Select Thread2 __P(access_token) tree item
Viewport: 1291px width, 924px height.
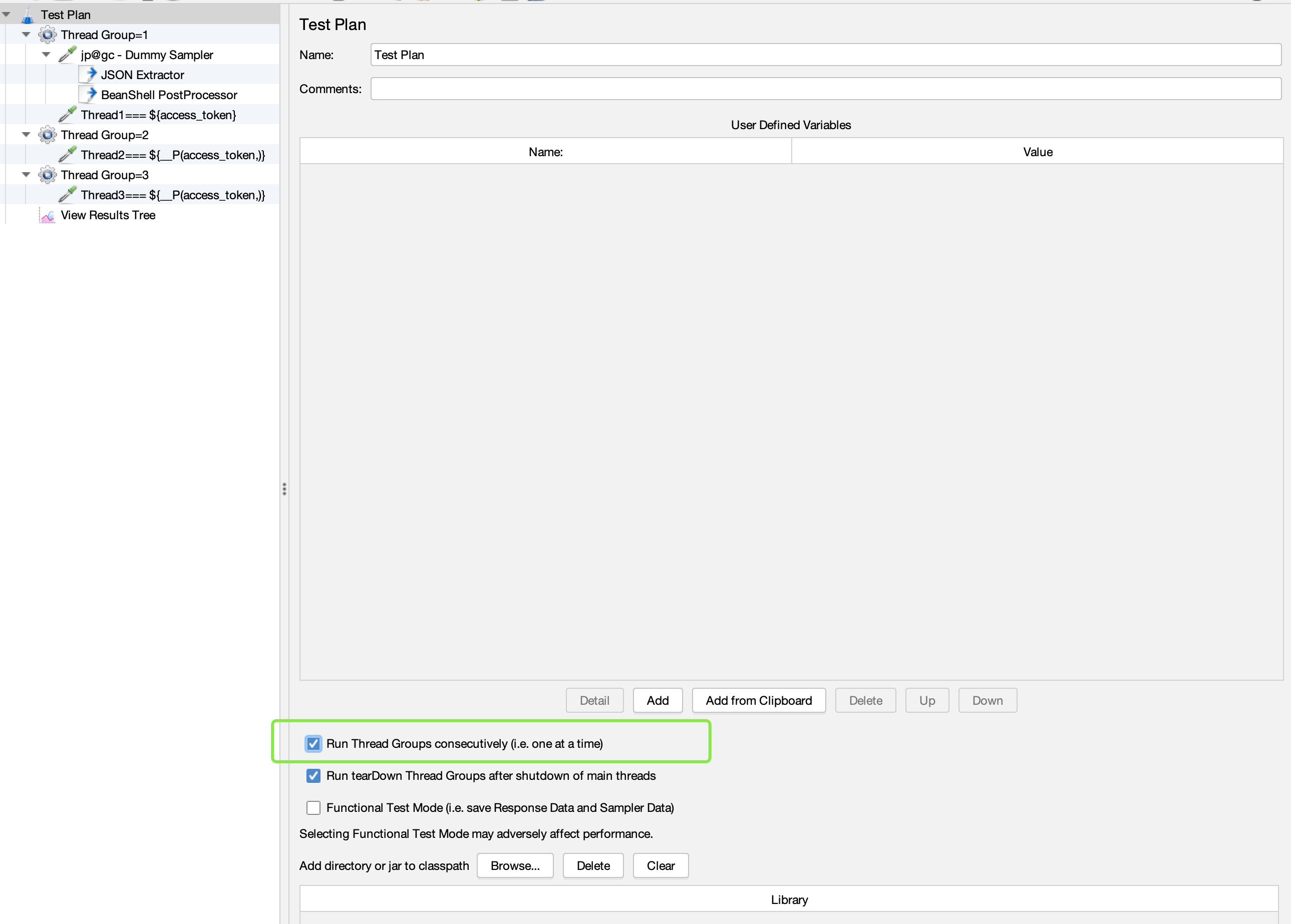(x=172, y=155)
